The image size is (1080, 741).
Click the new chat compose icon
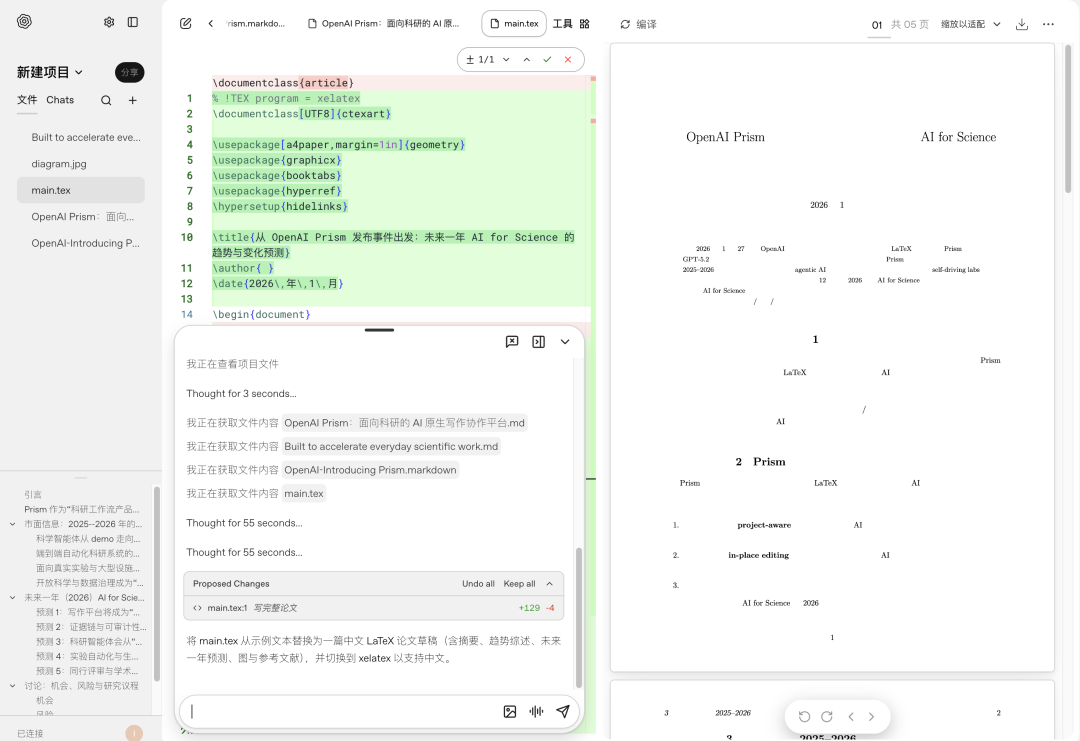click(x=185, y=23)
